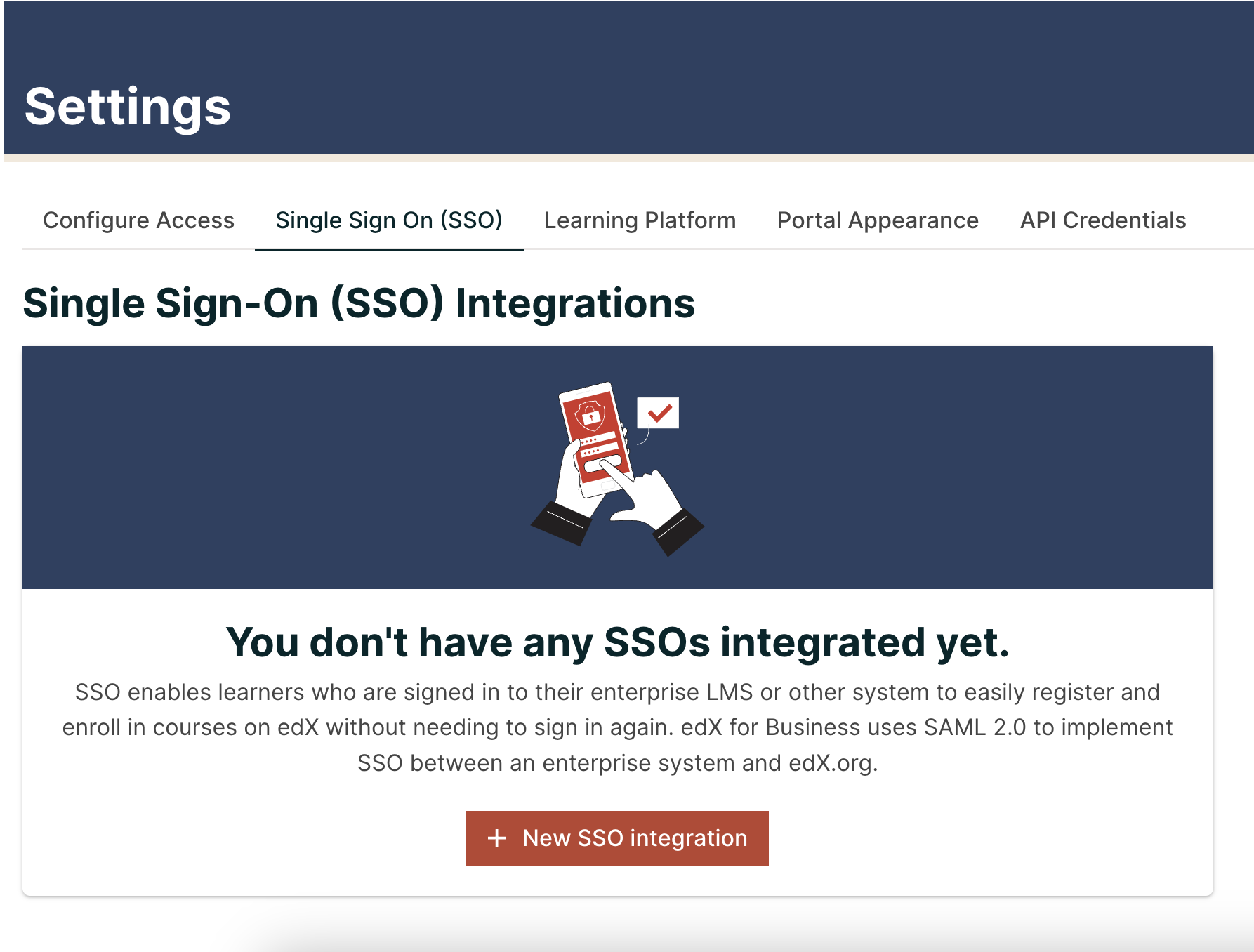Click the lock shield icon on the phone screen
Screen dimensions: 1254x952
pyautogui.click(x=590, y=414)
